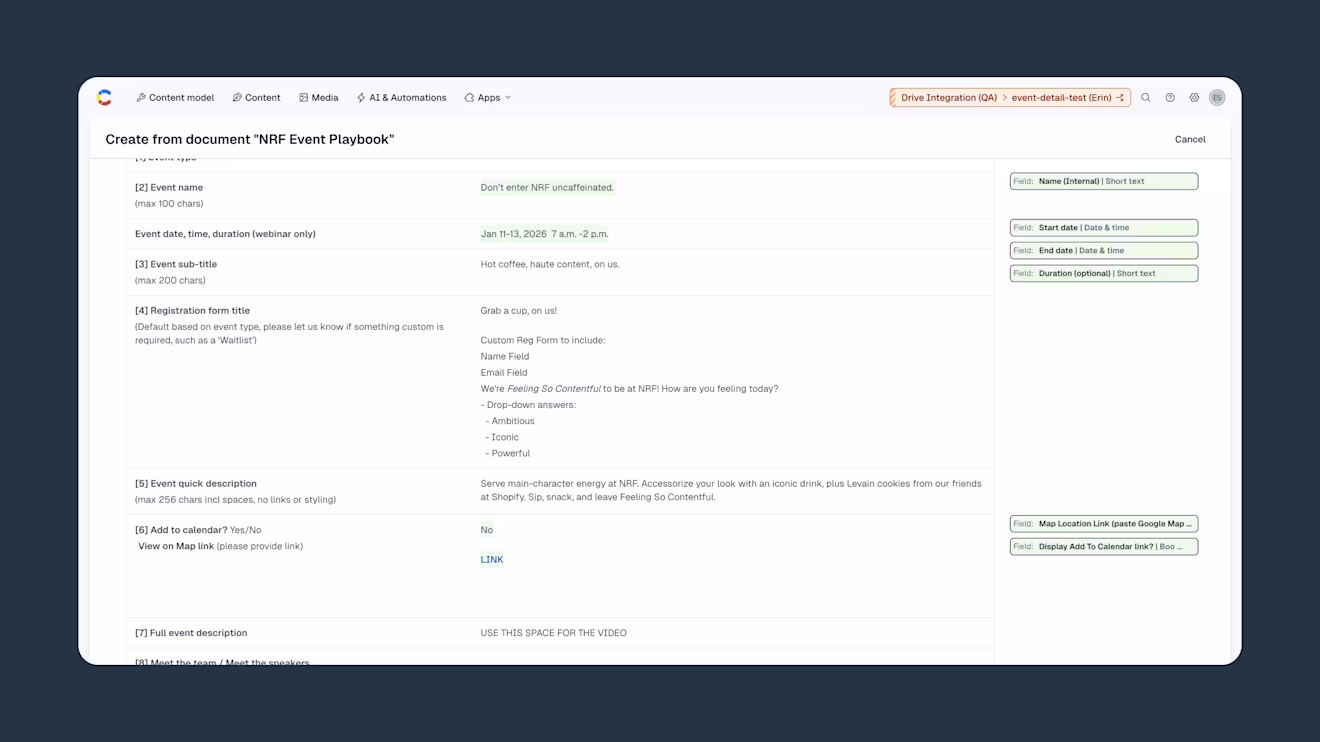
Task: Open the ES user avatar menu
Action: pyautogui.click(x=1217, y=98)
